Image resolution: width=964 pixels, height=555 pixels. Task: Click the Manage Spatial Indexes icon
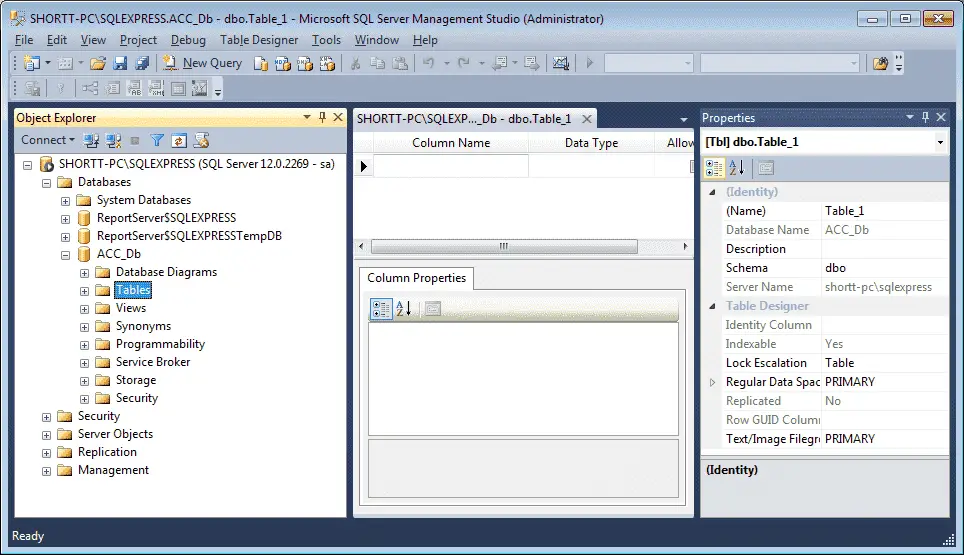[199, 89]
